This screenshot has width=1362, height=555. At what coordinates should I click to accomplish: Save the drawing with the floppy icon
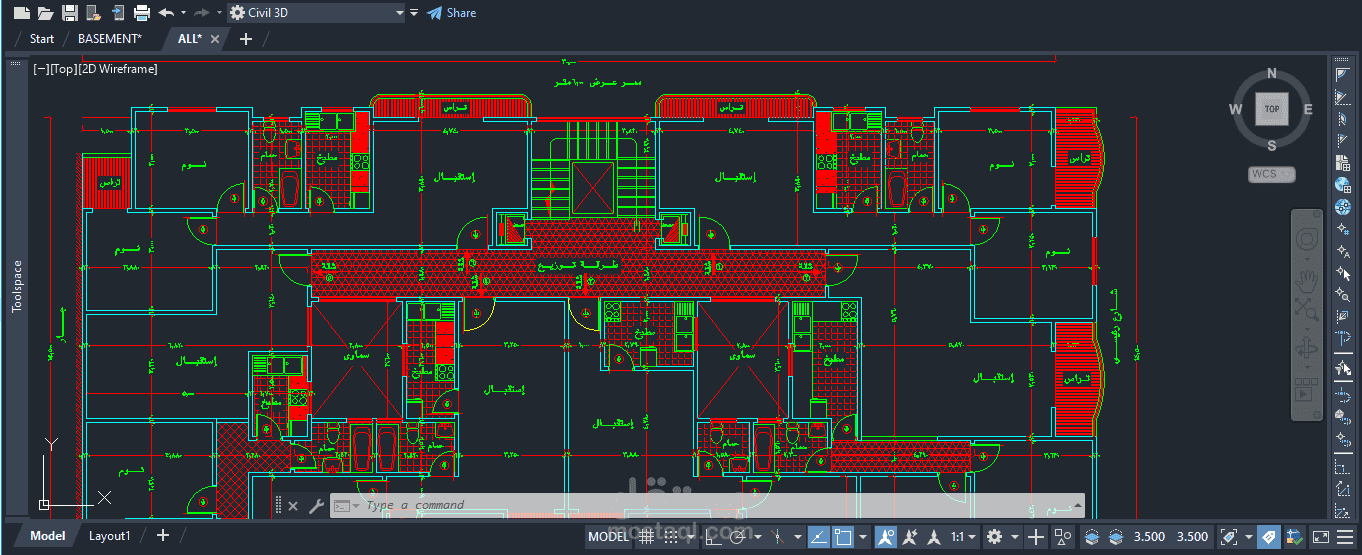tap(69, 13)
